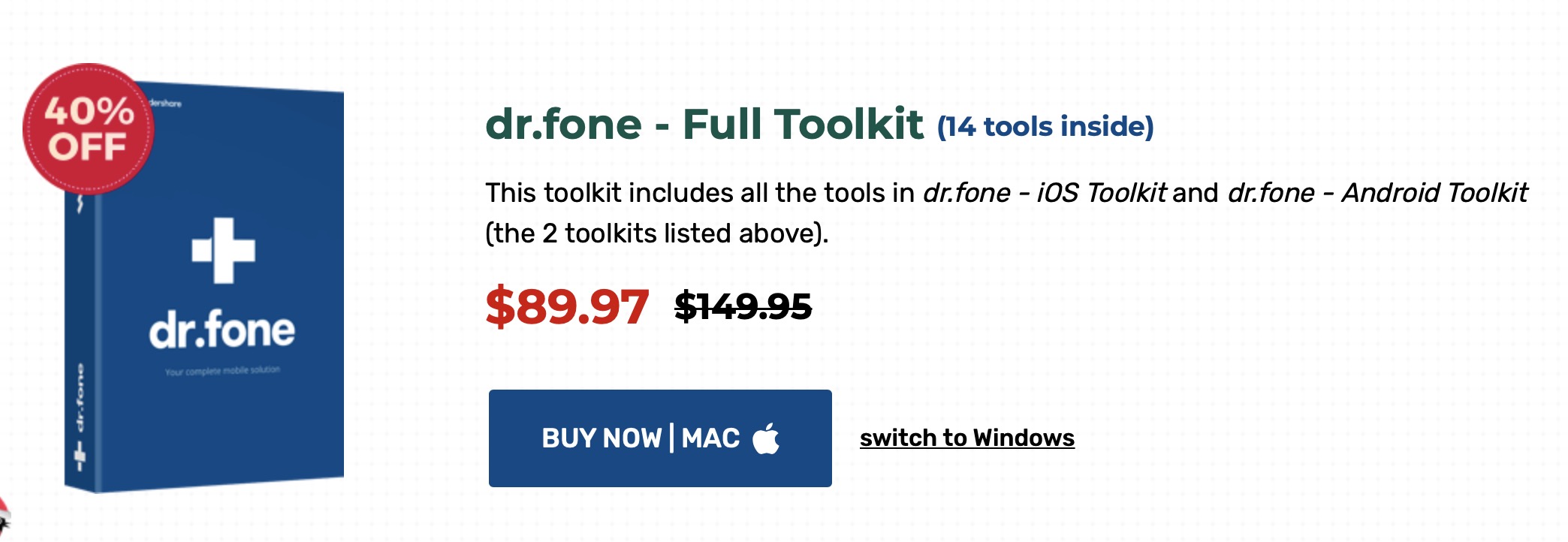Click the Wondershare label atop the box

tap(166, 103)
